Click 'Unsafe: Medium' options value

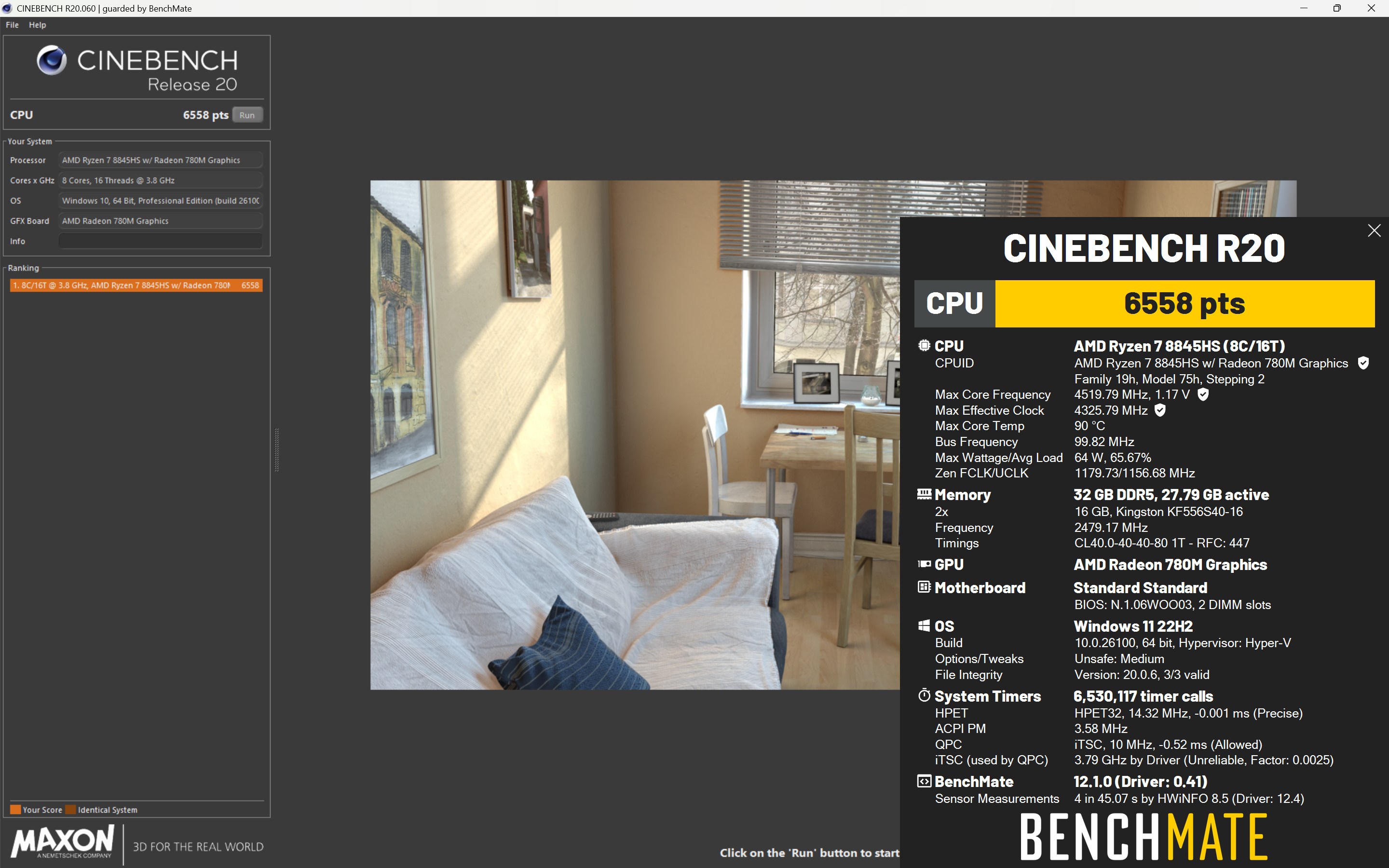1119,658
